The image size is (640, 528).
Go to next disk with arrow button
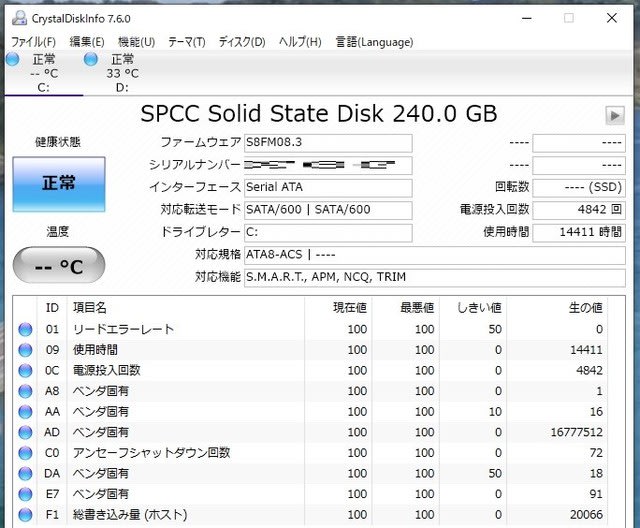[x=615, y=116]
